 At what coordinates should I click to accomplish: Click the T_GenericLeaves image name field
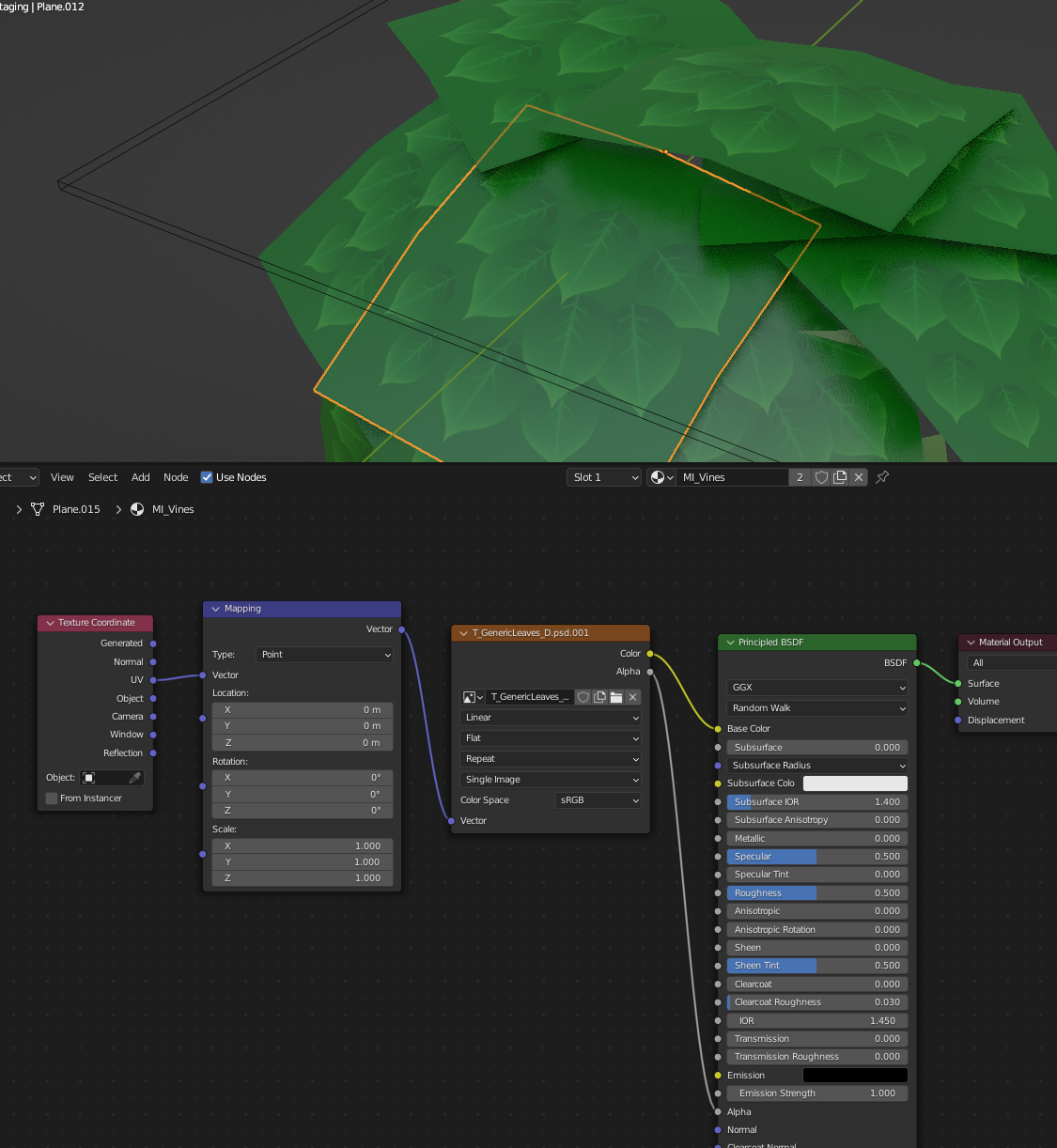(x=531, y=697)
